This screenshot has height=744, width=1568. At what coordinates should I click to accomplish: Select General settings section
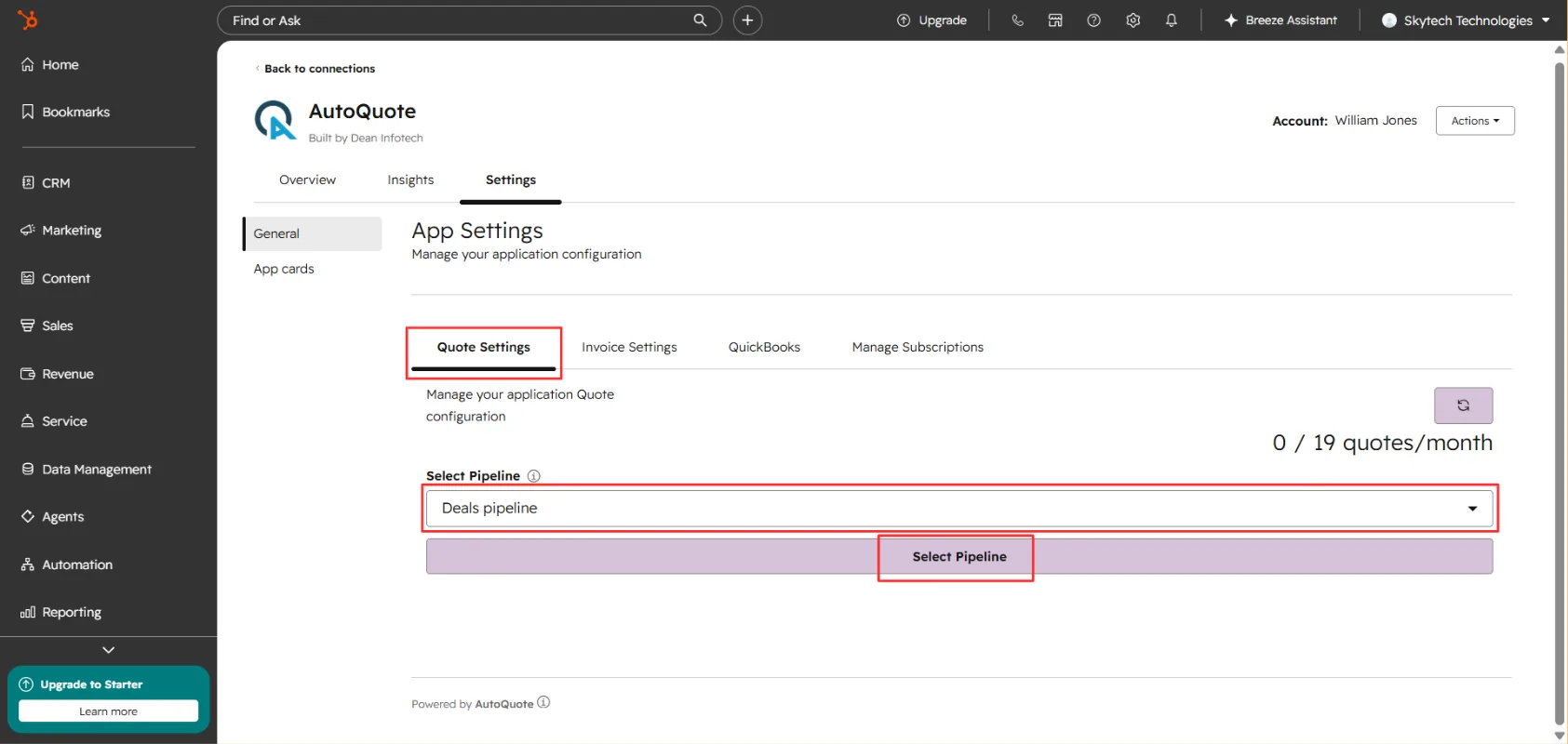pos(313,233)
